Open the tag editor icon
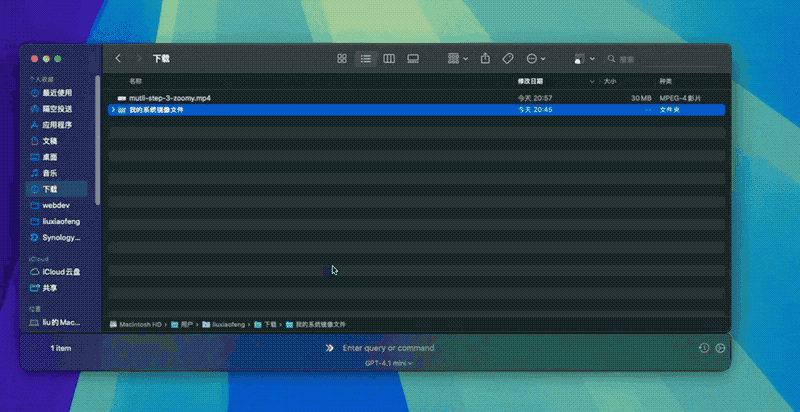Viewport: 800px width, 412px height. pyautogui.click(x=508, y=59)
